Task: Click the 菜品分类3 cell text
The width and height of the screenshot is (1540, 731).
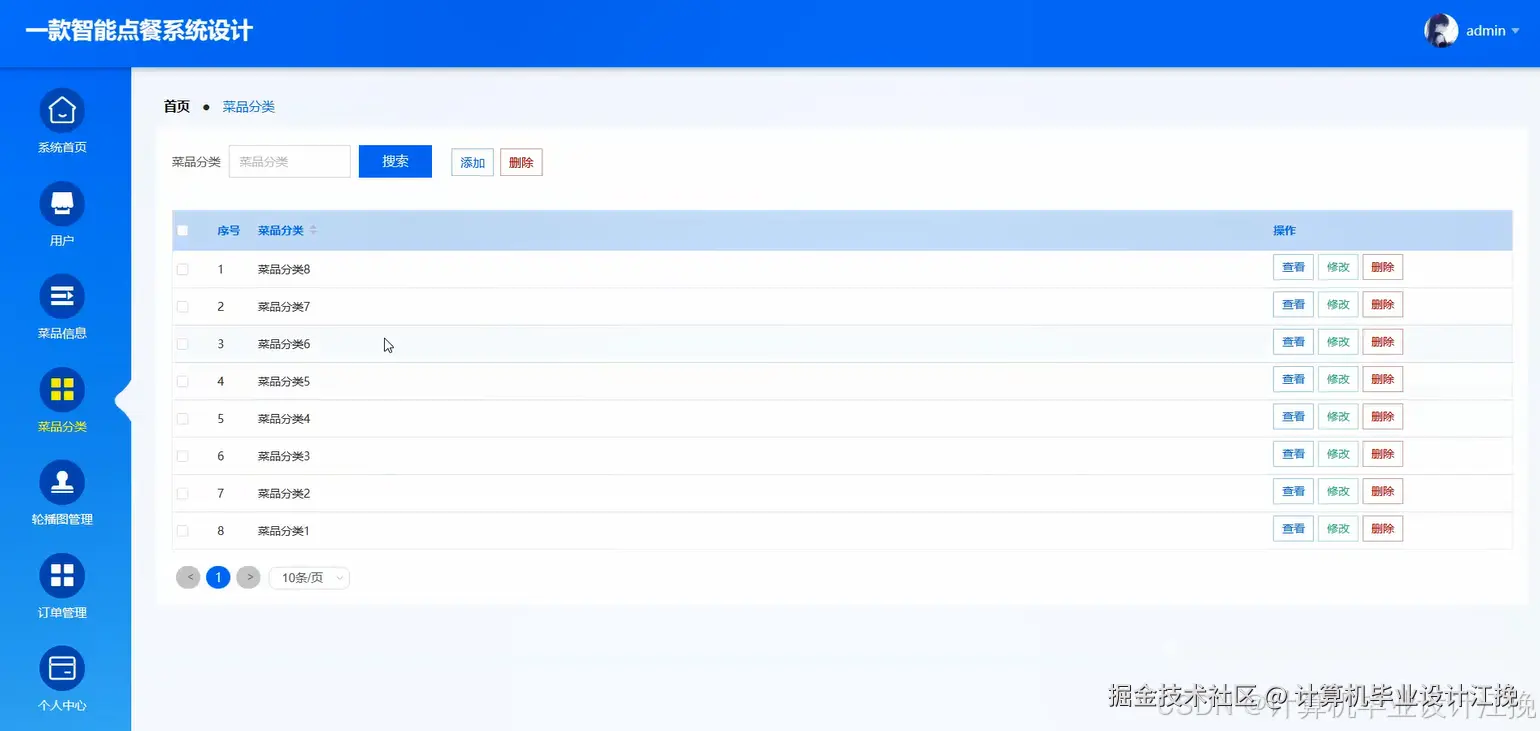Action: click(284, 456)
